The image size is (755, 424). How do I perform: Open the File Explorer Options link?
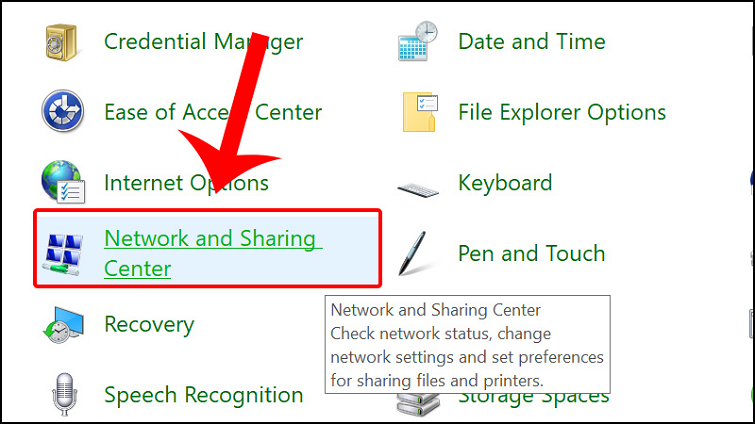point(562,112)
